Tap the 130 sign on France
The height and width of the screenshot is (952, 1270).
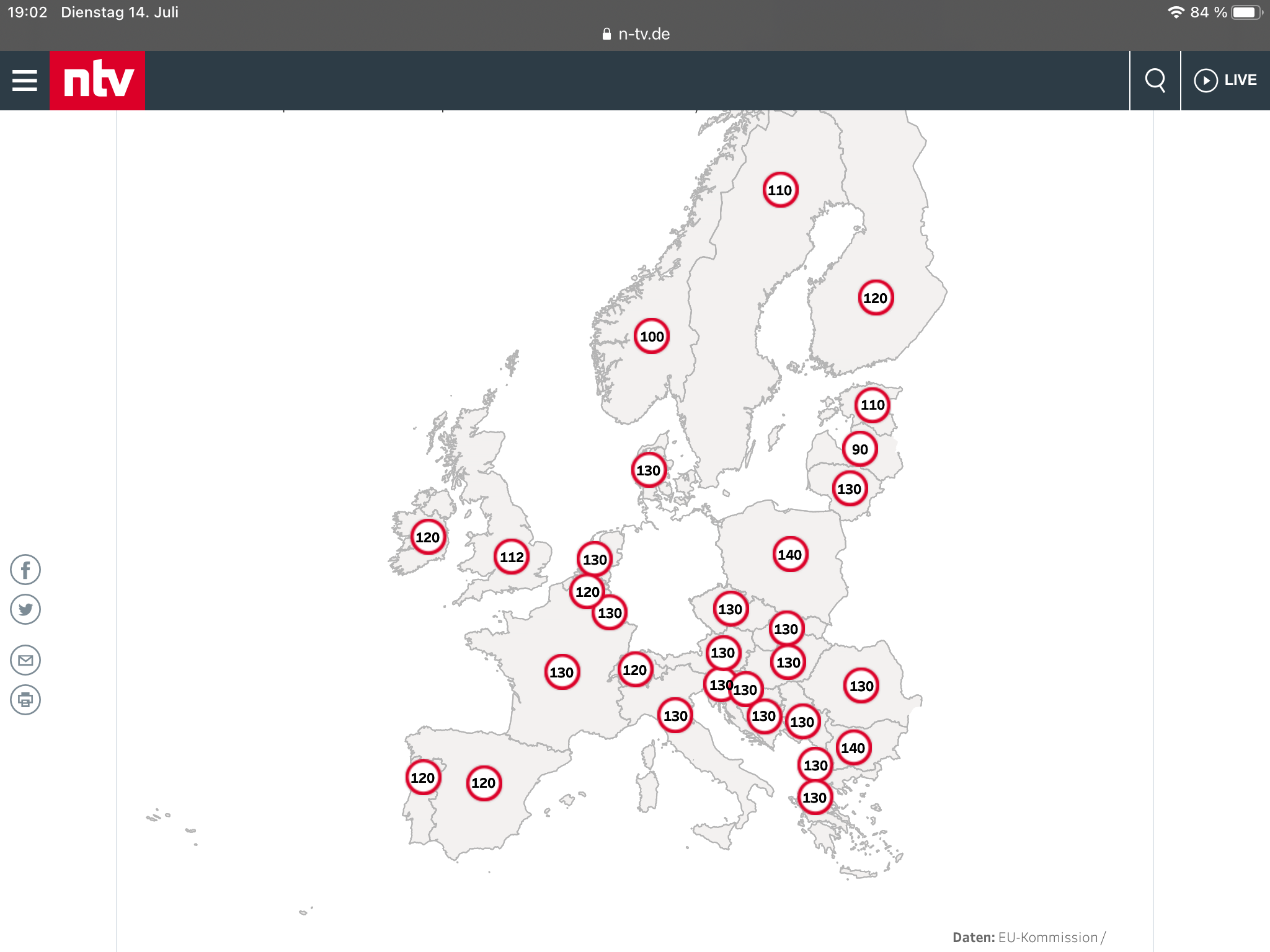click(x=562, y=672)
